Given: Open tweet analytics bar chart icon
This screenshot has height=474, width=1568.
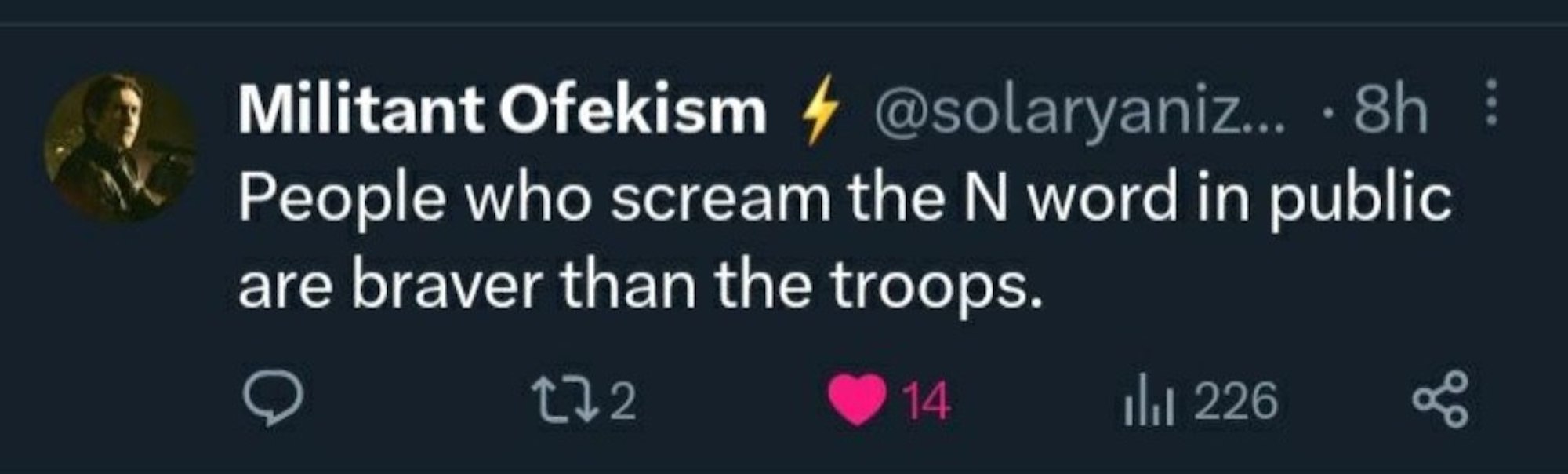Looking at the screenshot, I should (1148, 402).
